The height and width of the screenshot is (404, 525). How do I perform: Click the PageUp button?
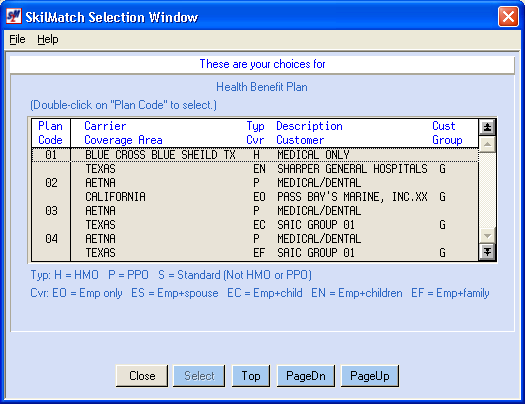click(x=370, y=376)
